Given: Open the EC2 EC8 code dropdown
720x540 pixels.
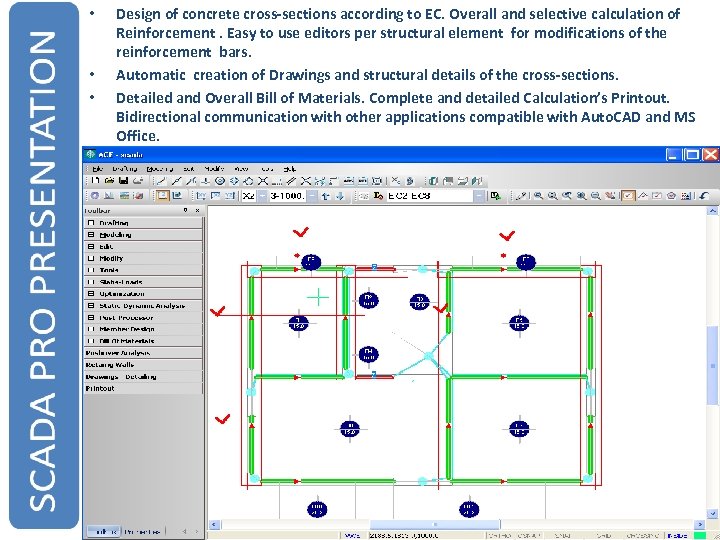Looking at the screenshot, I should point(478,196).
